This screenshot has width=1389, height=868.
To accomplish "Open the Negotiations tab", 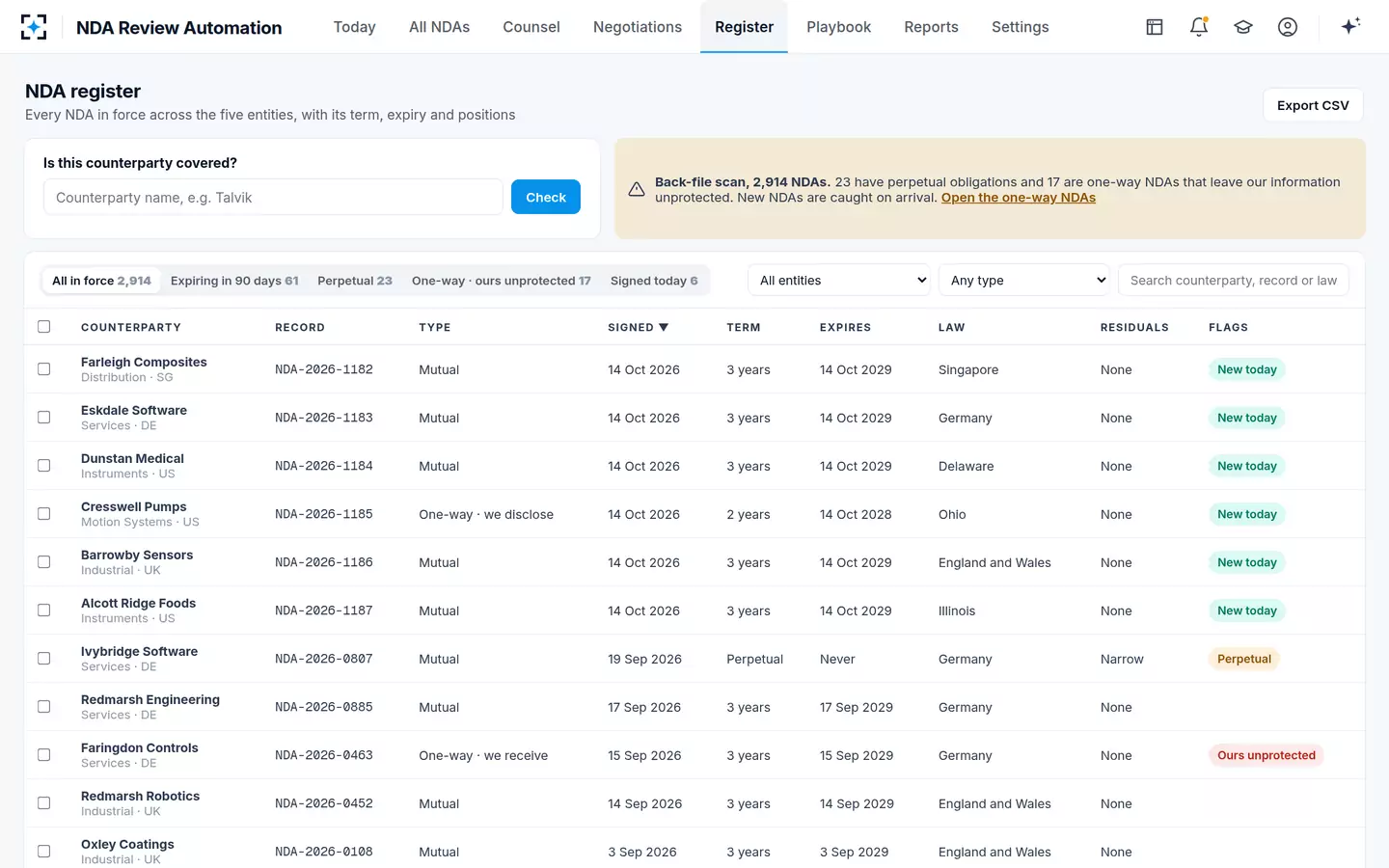I will click(638, 27).
